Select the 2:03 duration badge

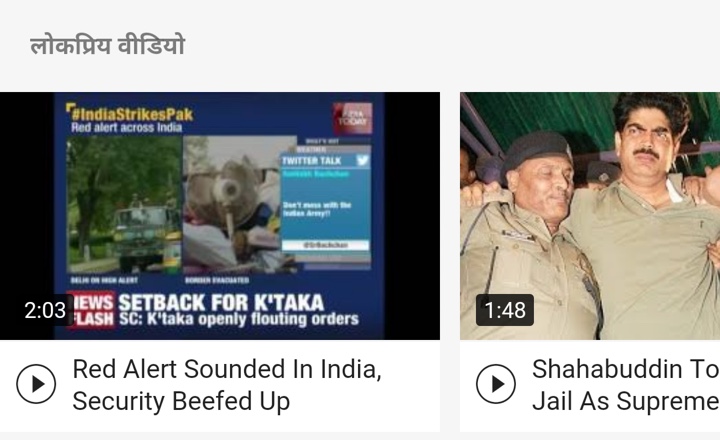(45, 310)
